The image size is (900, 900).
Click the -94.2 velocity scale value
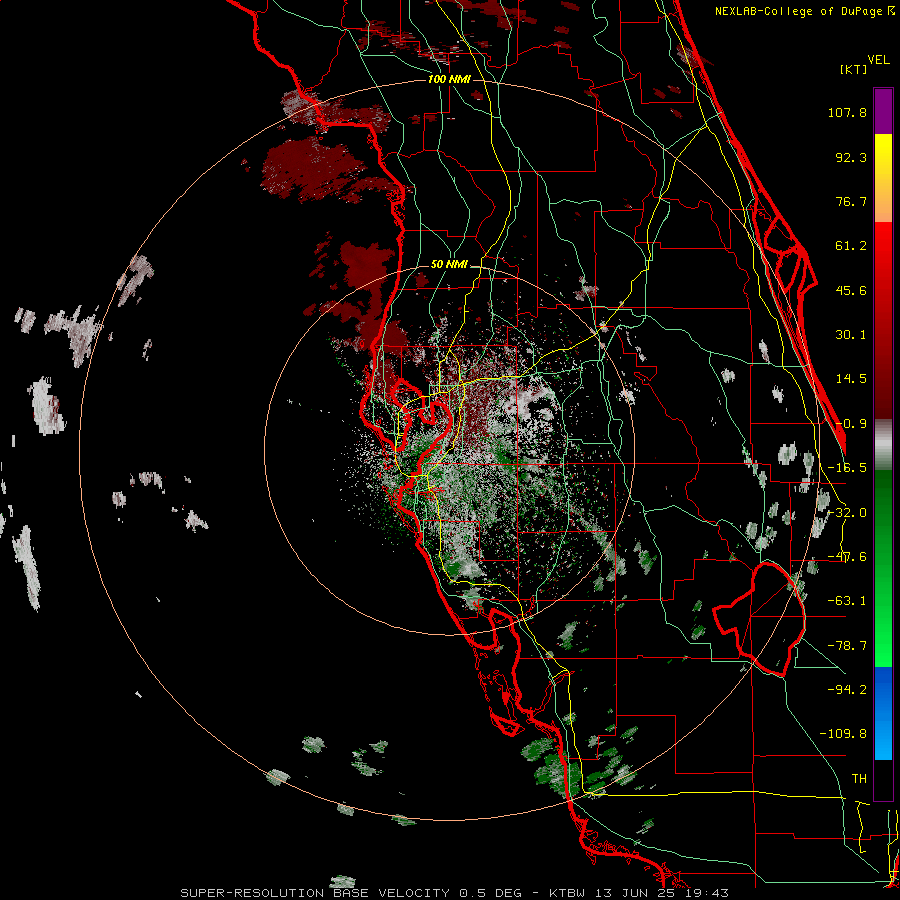[847, 689]
